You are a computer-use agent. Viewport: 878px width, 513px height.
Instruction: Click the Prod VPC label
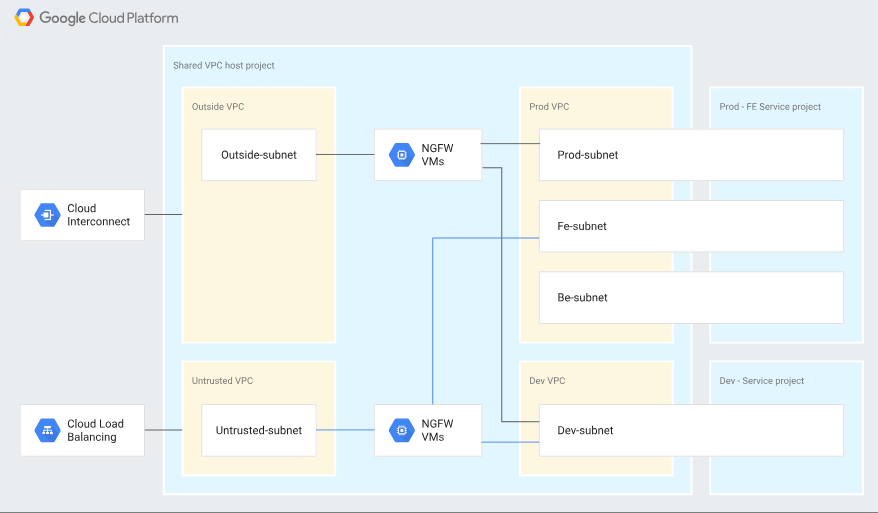[549, 106]
